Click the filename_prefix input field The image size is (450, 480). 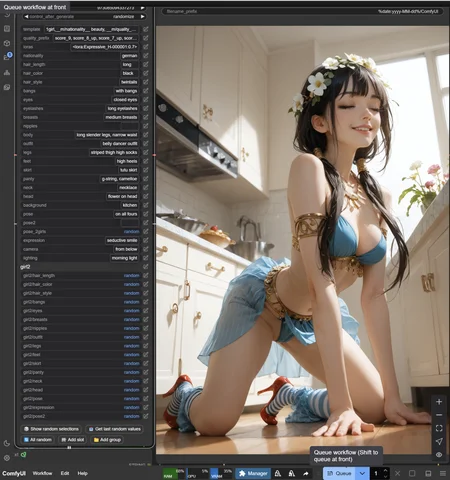pyautogui.click(x=303, y=11)
